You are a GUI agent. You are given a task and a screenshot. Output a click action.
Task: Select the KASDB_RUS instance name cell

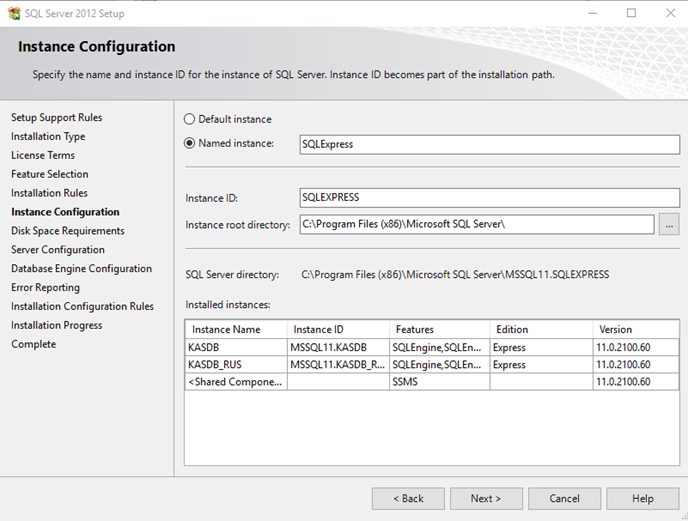pos(236,364)
